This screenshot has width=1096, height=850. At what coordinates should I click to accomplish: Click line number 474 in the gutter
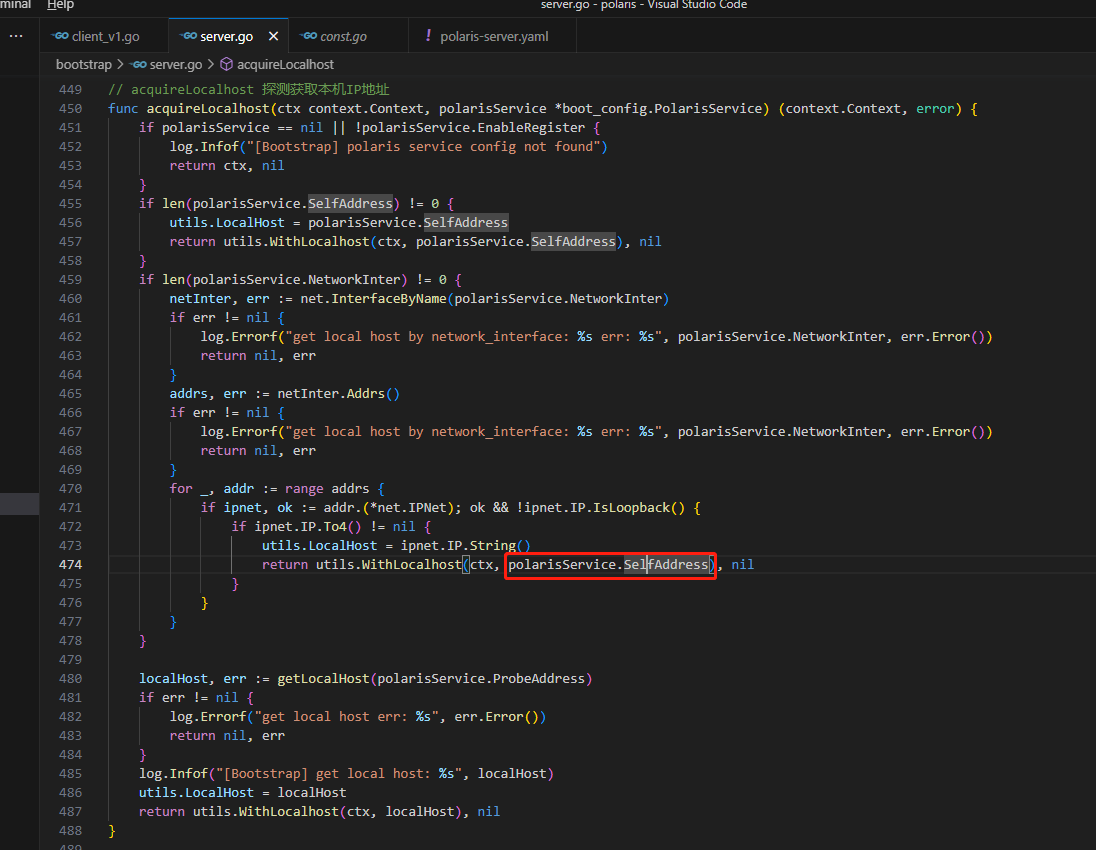click(x=71, y=564)
